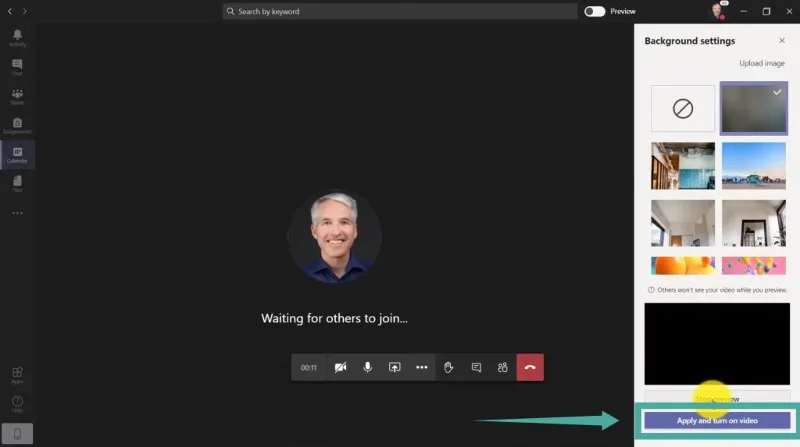Turn on camera in meeting toolbar

(x=340, y=367)
